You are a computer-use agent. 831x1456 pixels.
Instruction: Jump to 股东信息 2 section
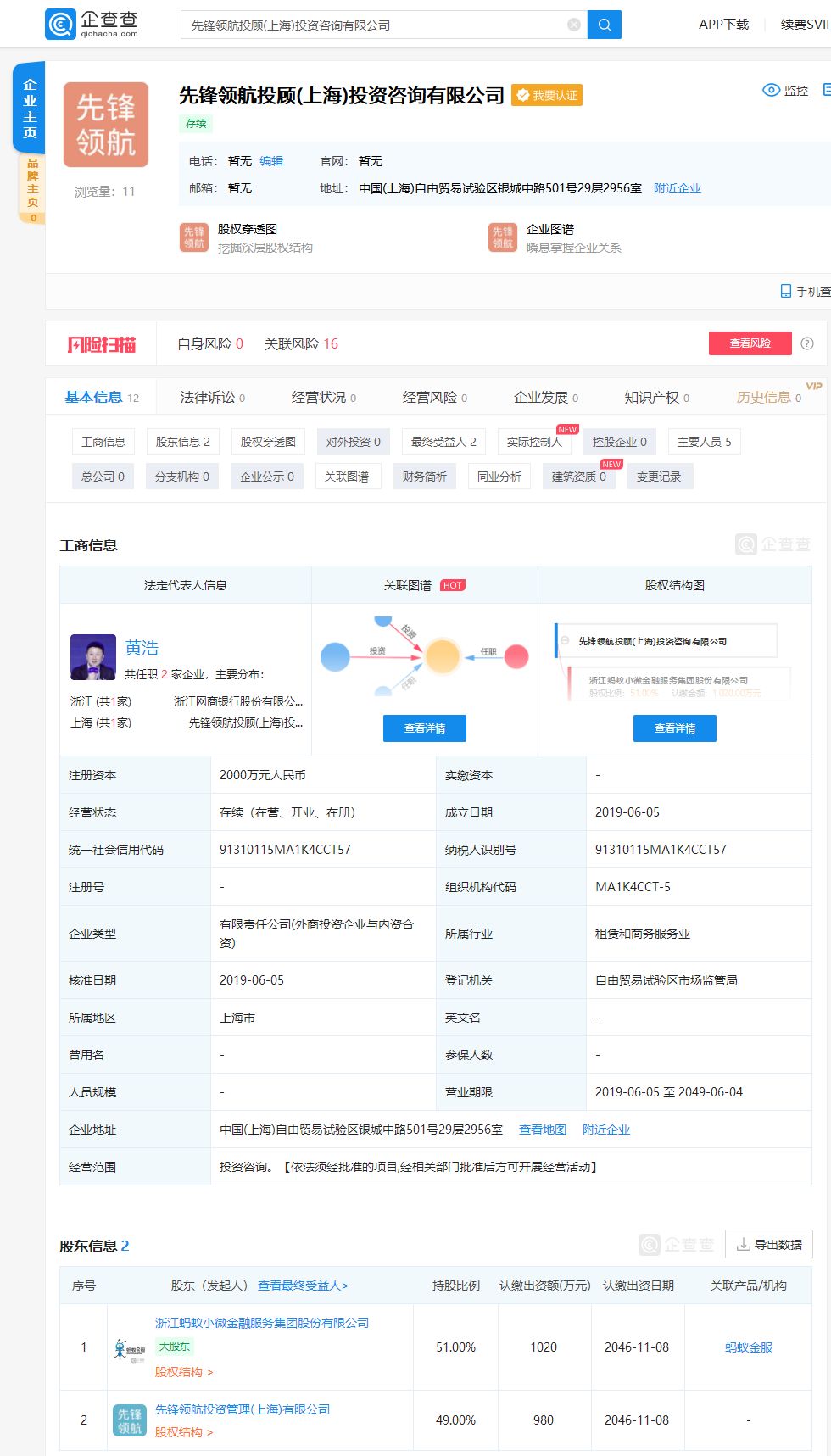point(183,442)
